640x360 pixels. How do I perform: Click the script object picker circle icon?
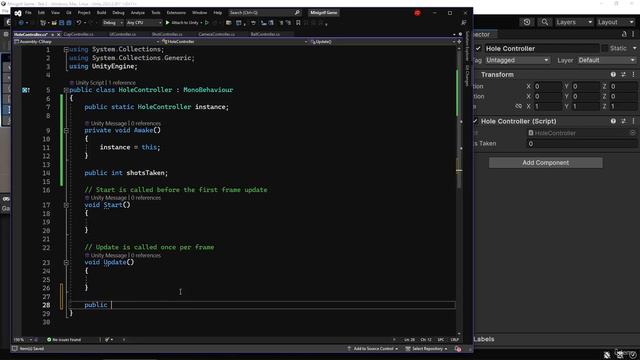[x=633, y=133]
